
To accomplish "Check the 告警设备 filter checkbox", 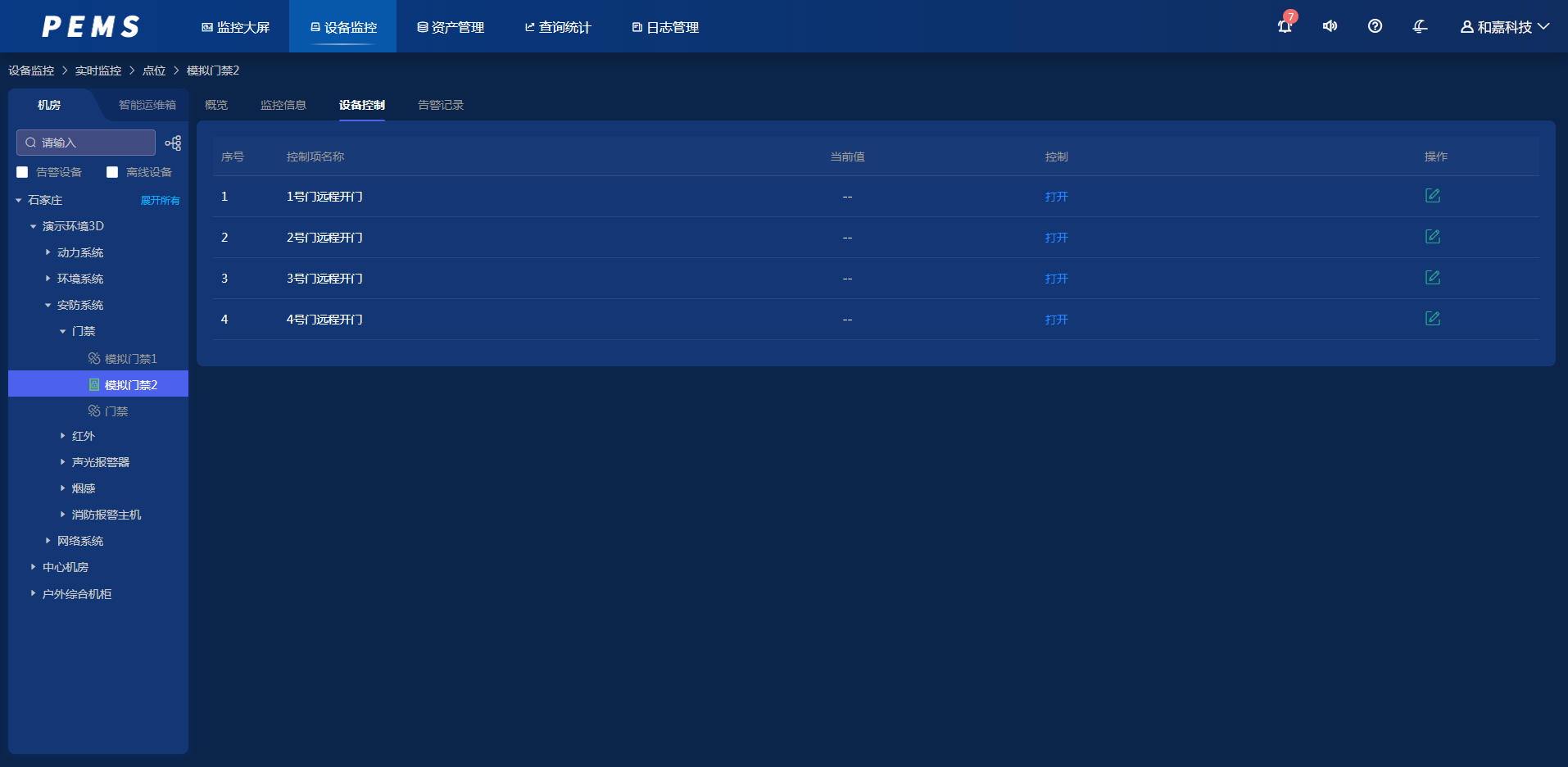I will 22,172.
